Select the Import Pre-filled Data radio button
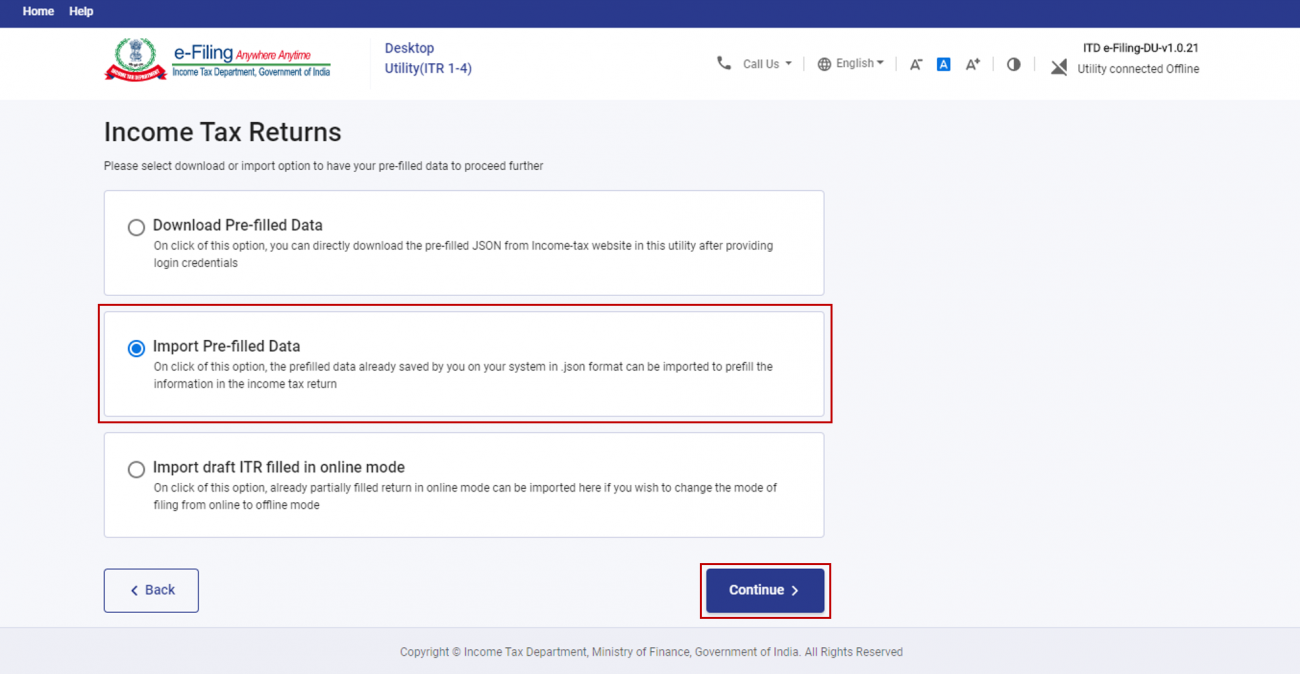 [136, 348]
